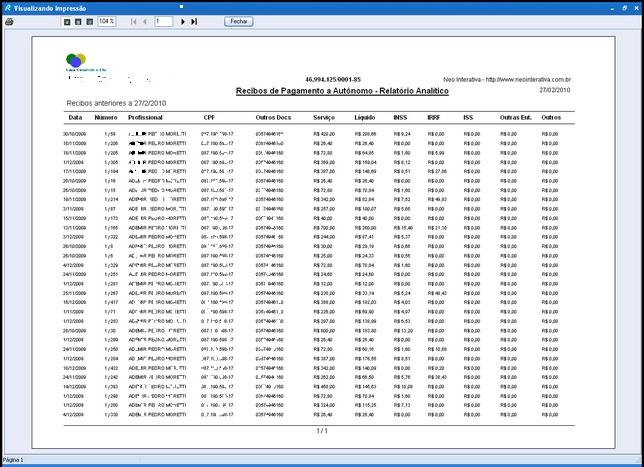Click the Profissional column header
Viewport: 644px width, 467px height.
click(x=145, y=117)
